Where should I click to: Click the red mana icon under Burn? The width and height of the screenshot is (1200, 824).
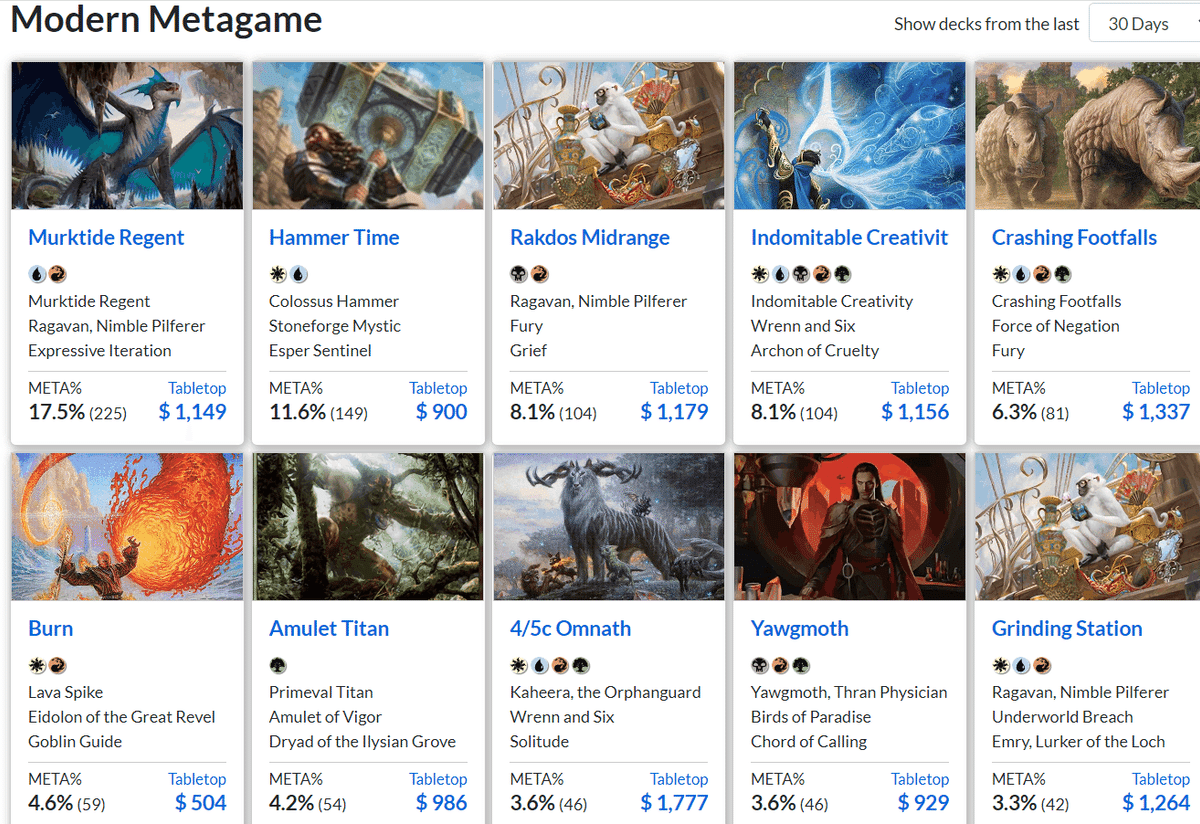click(x=58, y=665)
